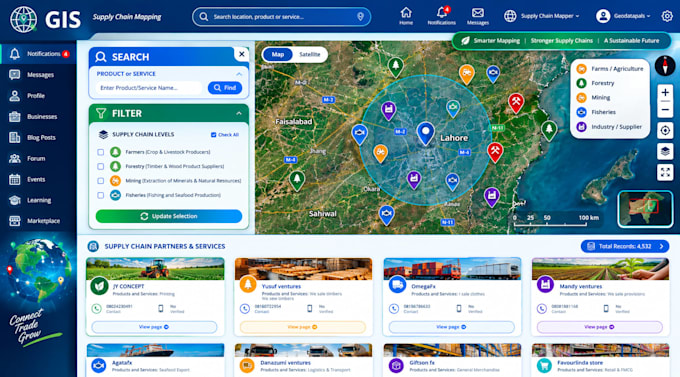Collapse the Product or Service section
The image size is (680, 377).
click(239, 74)
